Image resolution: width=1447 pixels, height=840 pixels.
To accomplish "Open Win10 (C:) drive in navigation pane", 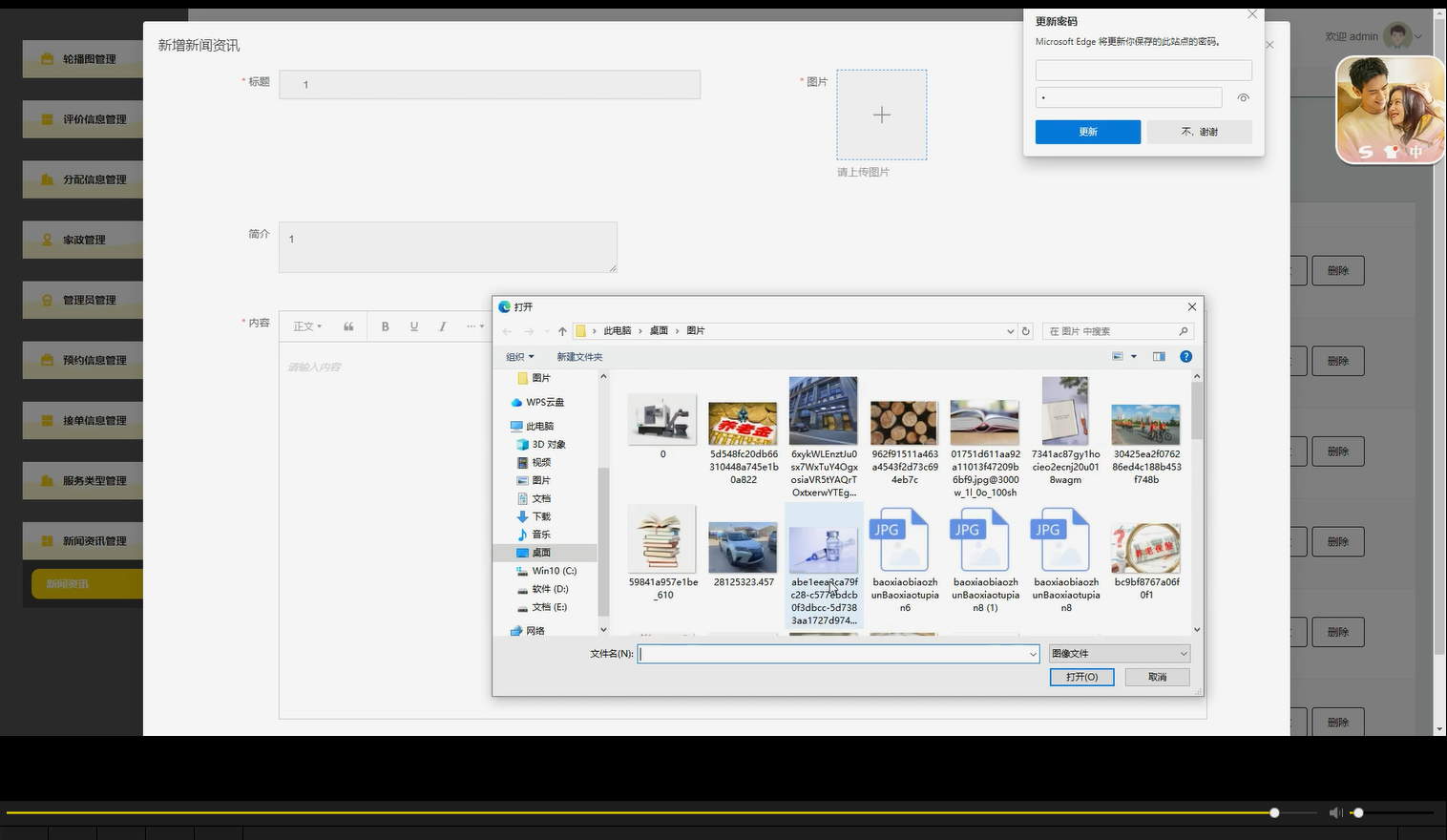I will click(546, 571).
